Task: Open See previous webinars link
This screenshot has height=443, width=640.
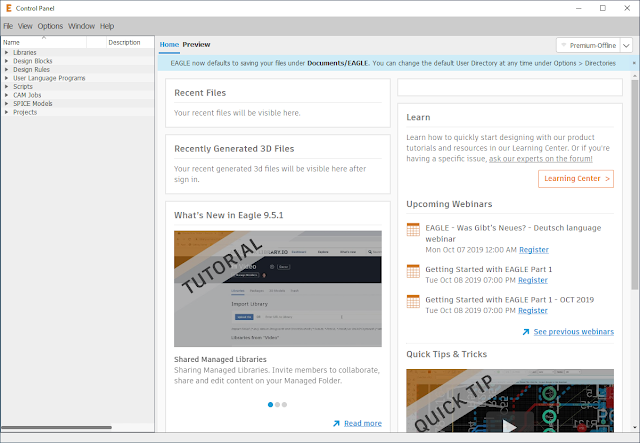Action: tap(573, 332)
